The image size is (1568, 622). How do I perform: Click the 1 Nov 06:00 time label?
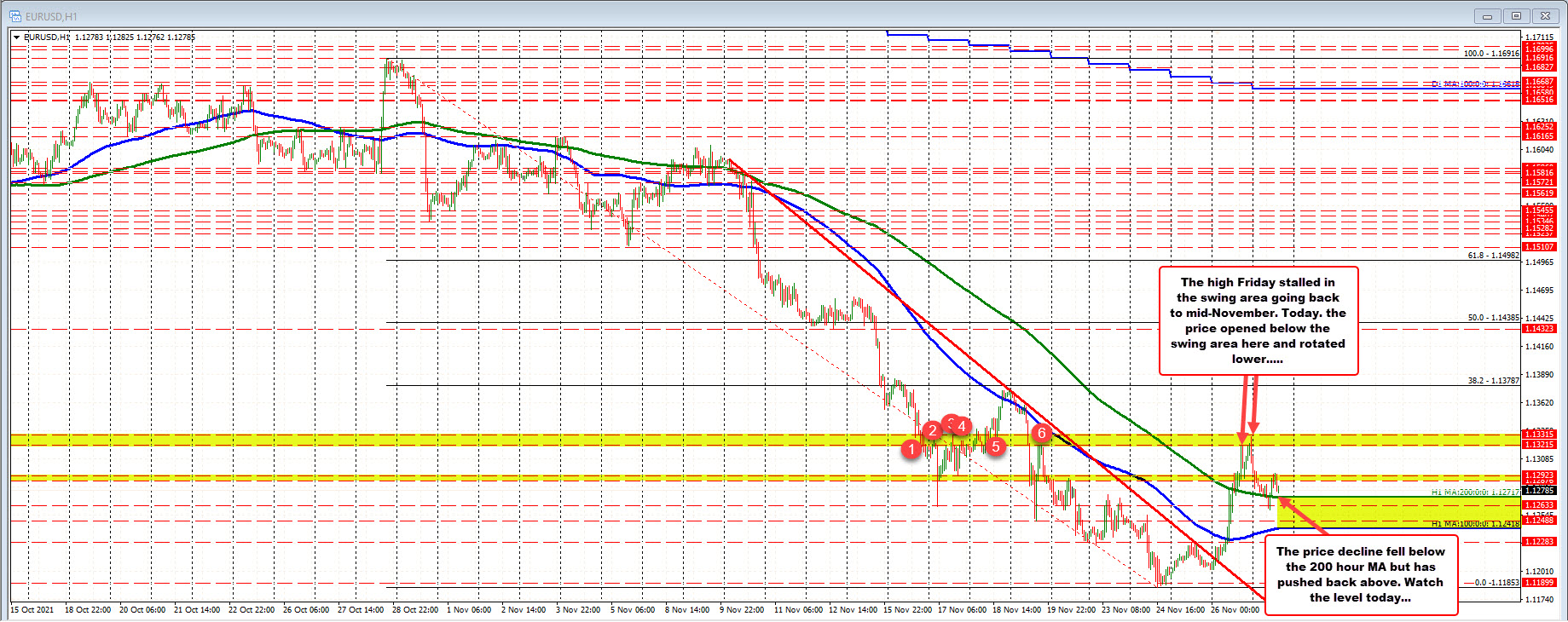click(x=469, y=610)
